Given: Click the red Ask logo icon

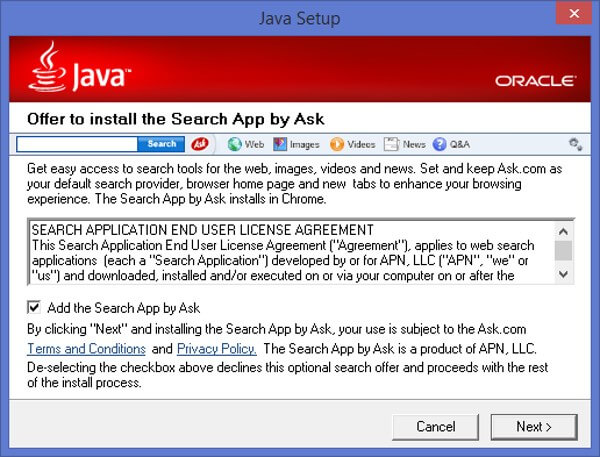Looking at the screenshot, I should [198, 144].
